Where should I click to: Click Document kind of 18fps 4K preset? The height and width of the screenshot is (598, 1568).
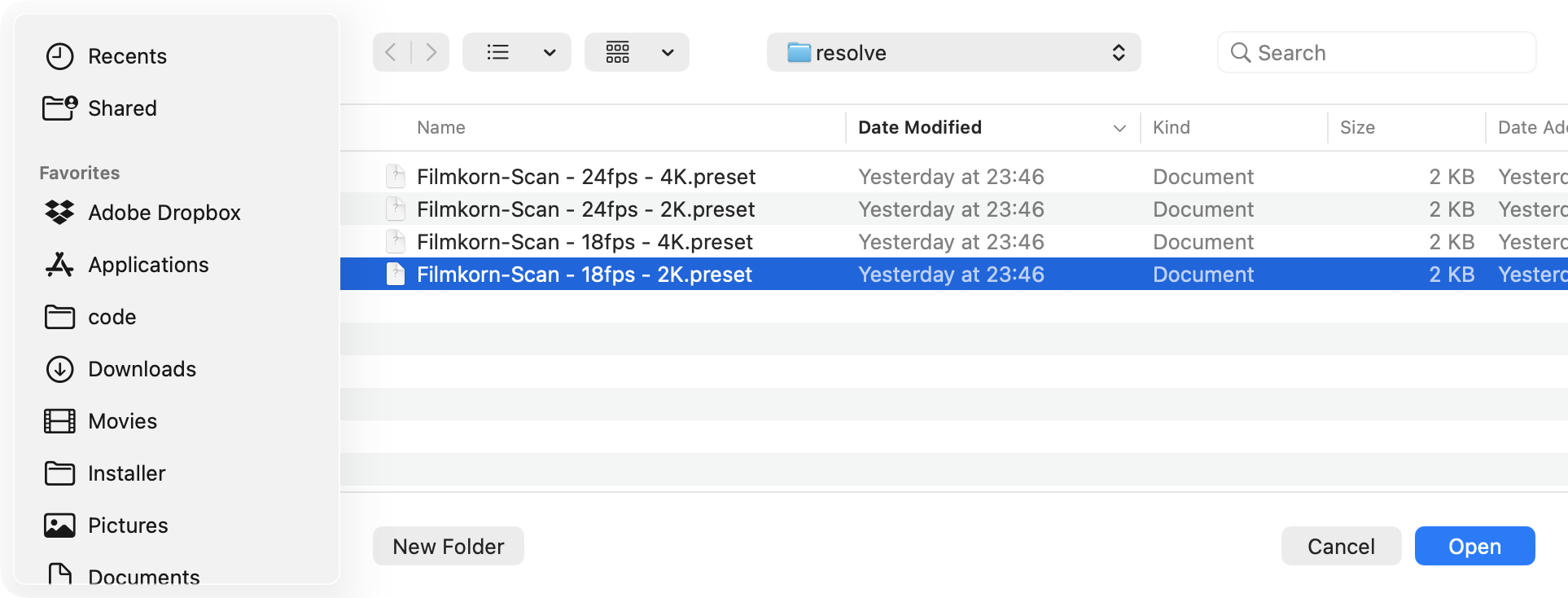click(x=1203, y=242)
